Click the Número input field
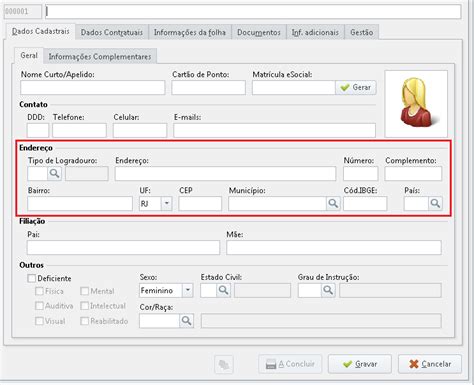The height and width of the screenshot is (385, 474). [x=361, y=174]
